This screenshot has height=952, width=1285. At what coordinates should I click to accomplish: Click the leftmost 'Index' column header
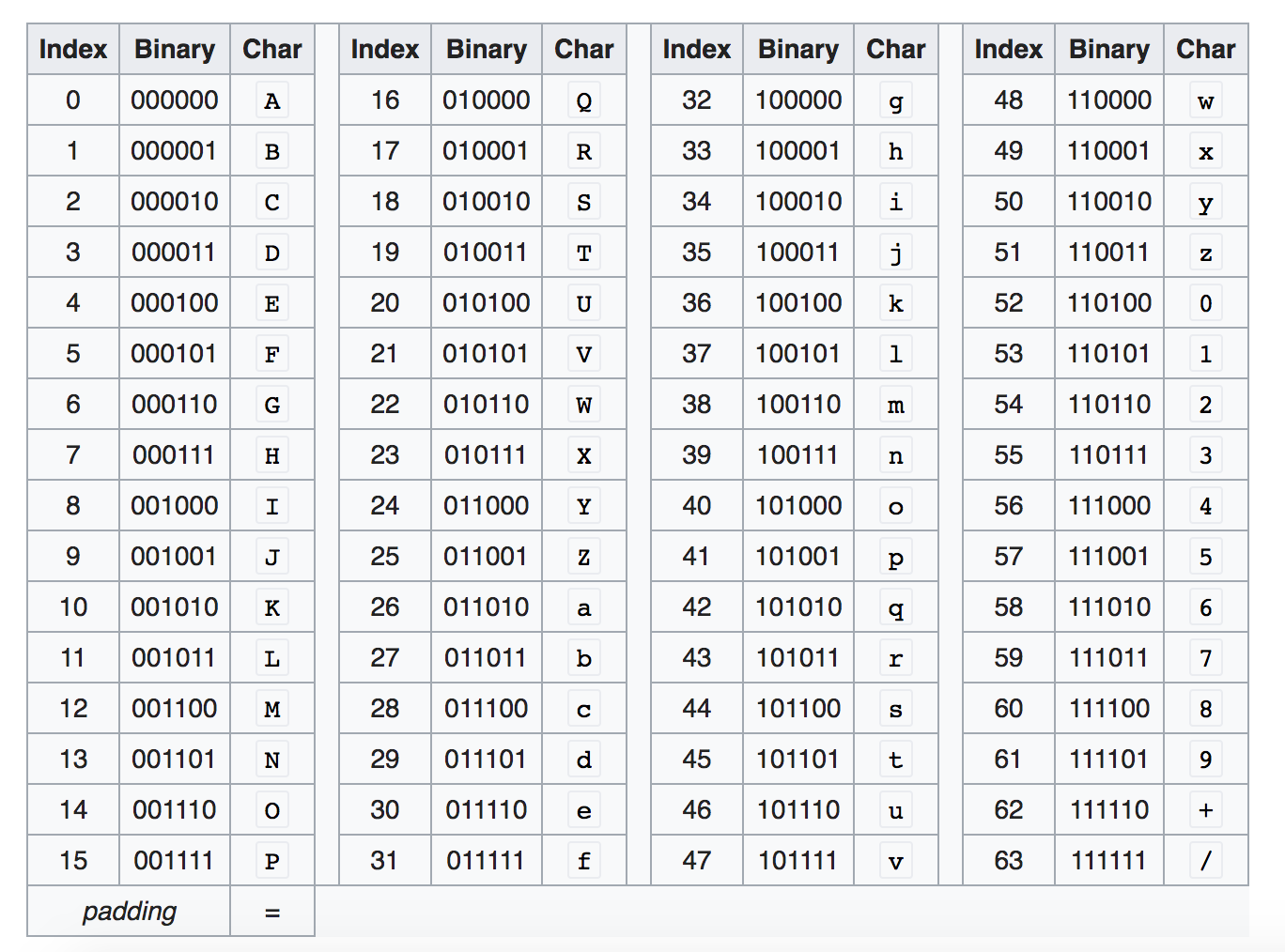pyautogui.click(x=73, y=49)
